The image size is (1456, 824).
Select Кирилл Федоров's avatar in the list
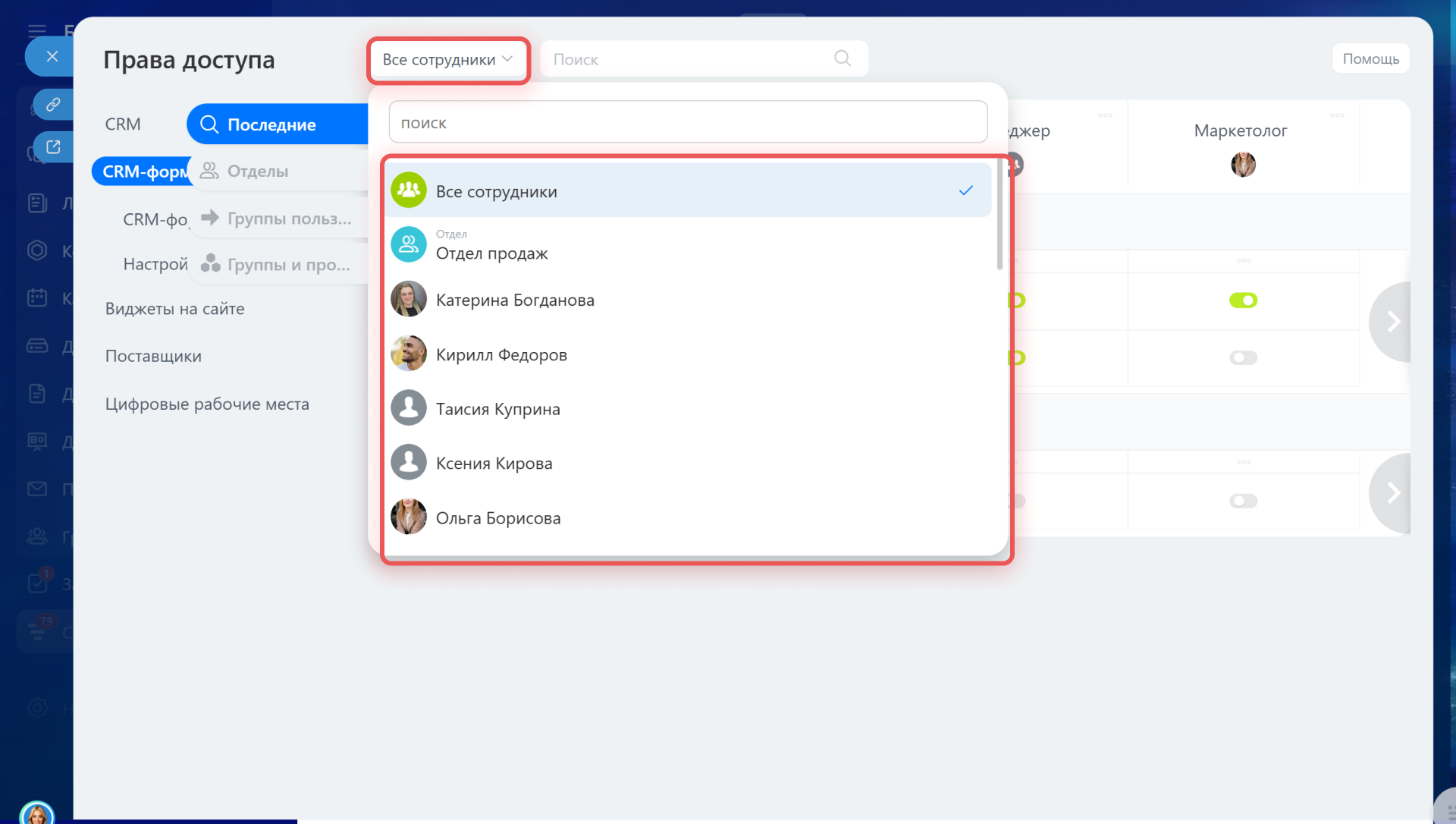click(409, 354)
